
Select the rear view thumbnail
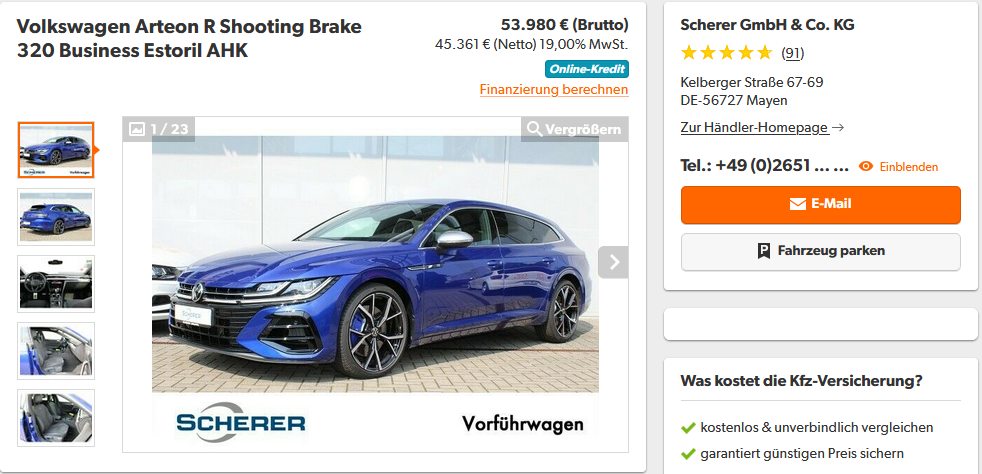click(x=56, y=217)
